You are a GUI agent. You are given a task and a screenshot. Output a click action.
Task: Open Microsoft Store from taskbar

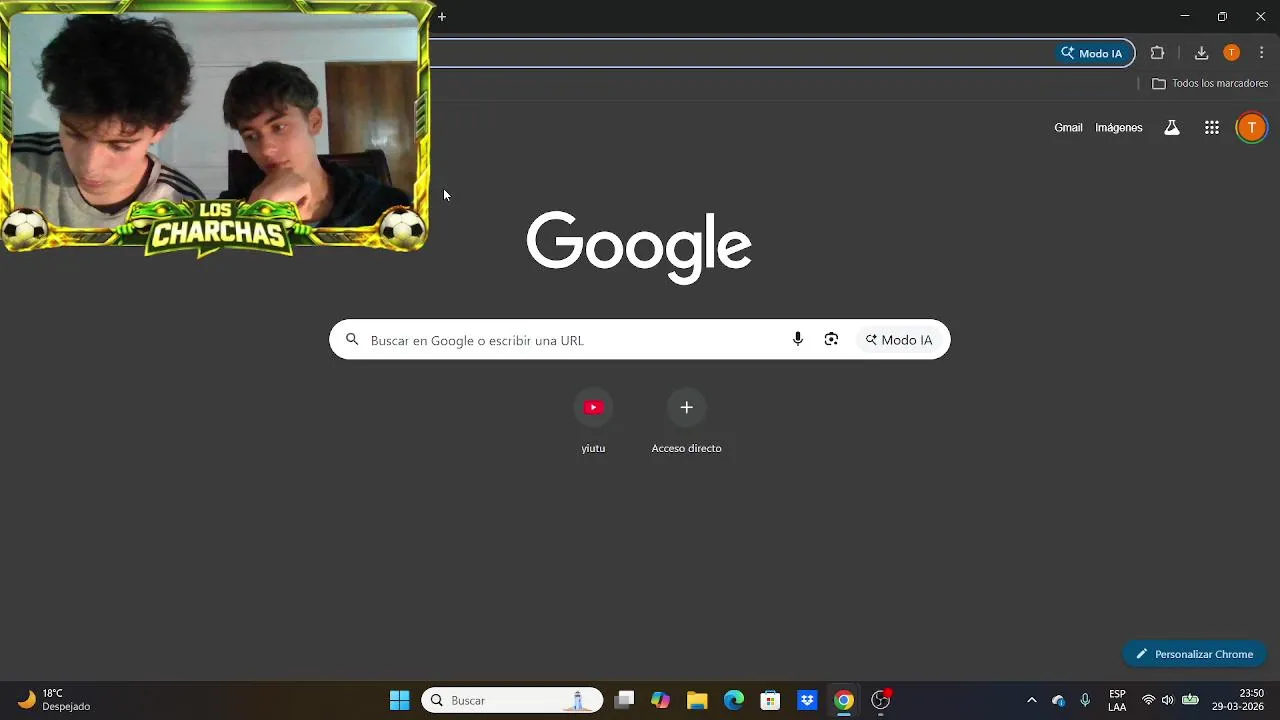click(x=770, y=700)
